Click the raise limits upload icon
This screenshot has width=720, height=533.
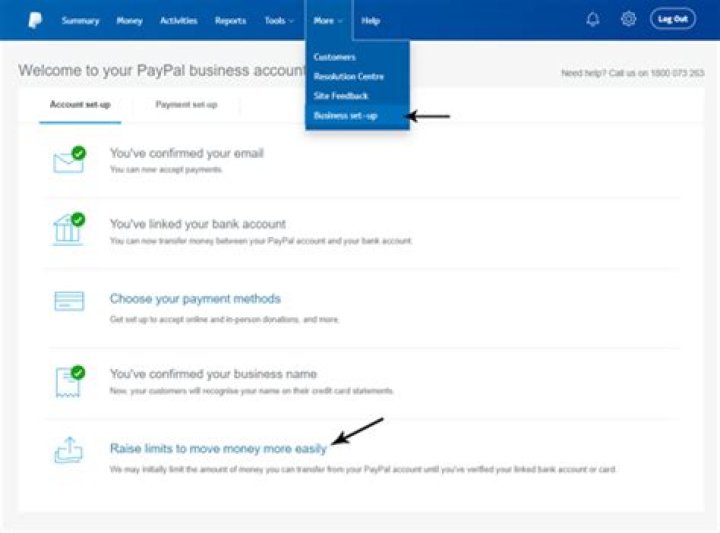pyautogui.click(x=68, y=449)
